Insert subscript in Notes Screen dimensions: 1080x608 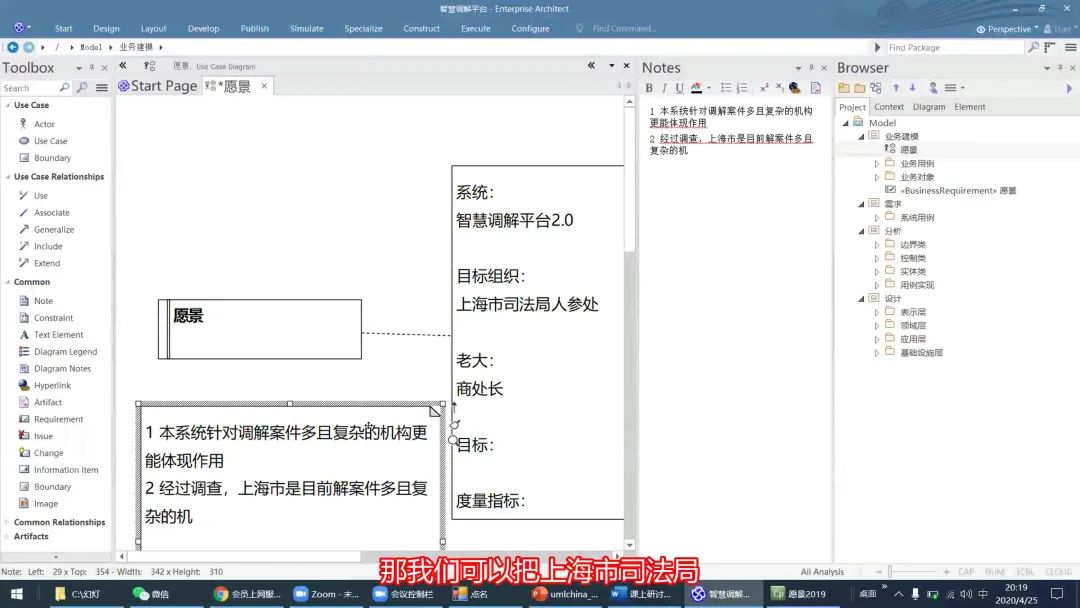pos(779,87)
